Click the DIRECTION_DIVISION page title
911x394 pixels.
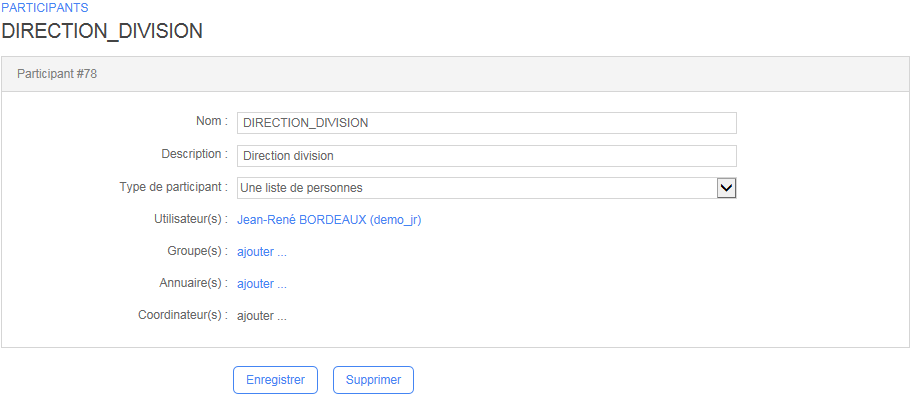[102, 31]
